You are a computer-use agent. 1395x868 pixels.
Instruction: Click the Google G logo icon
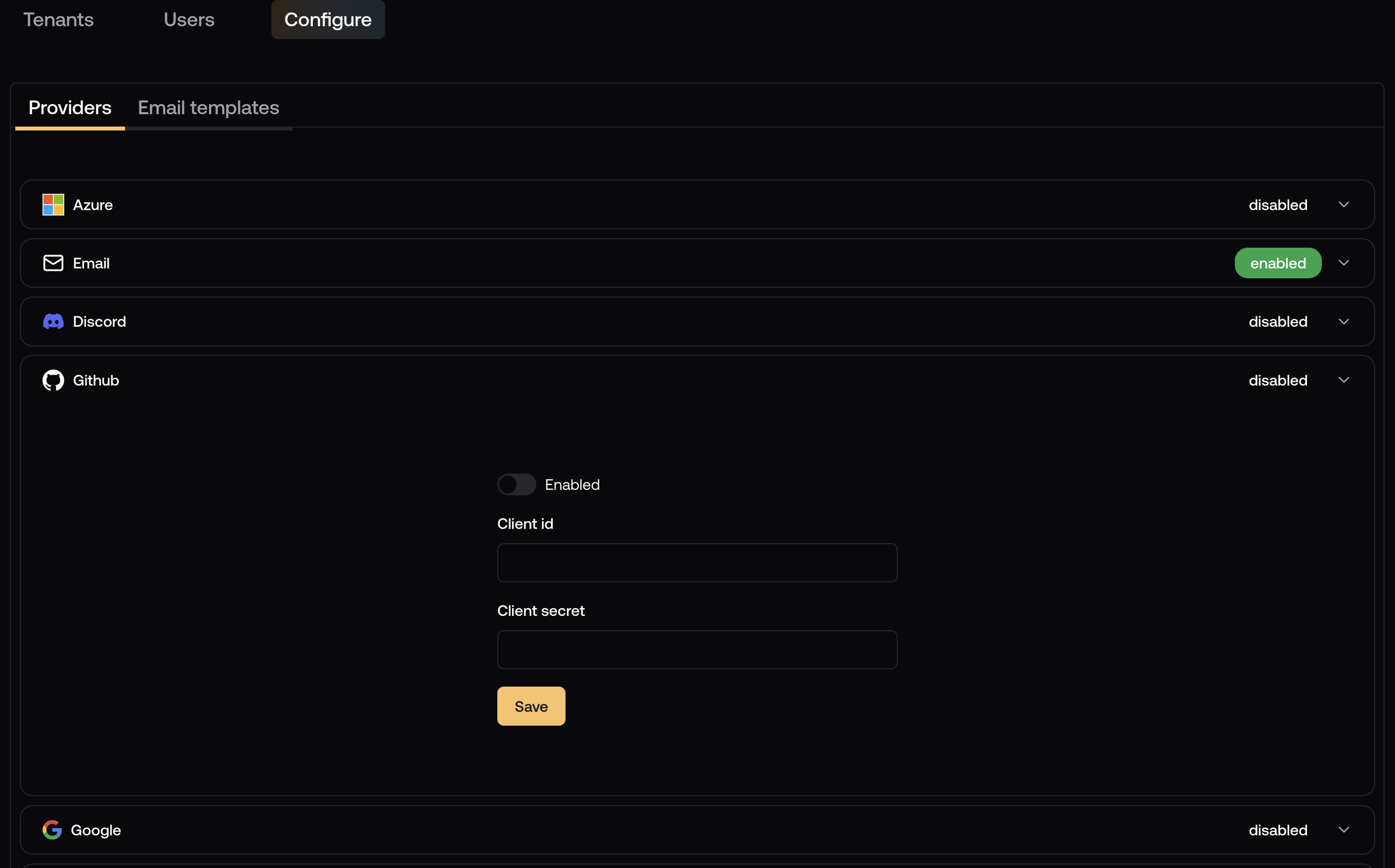point(52,830)
